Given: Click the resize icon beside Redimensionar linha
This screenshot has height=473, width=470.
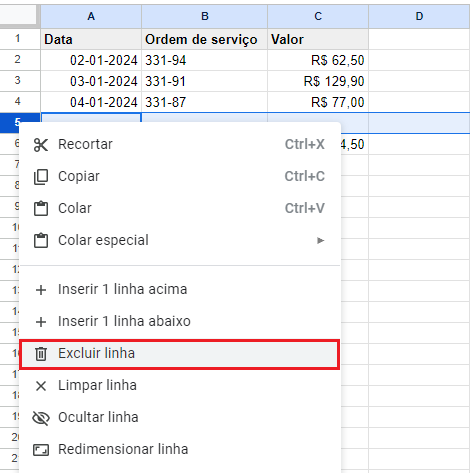Looking at the screenshot, I should tap(41, 450).
